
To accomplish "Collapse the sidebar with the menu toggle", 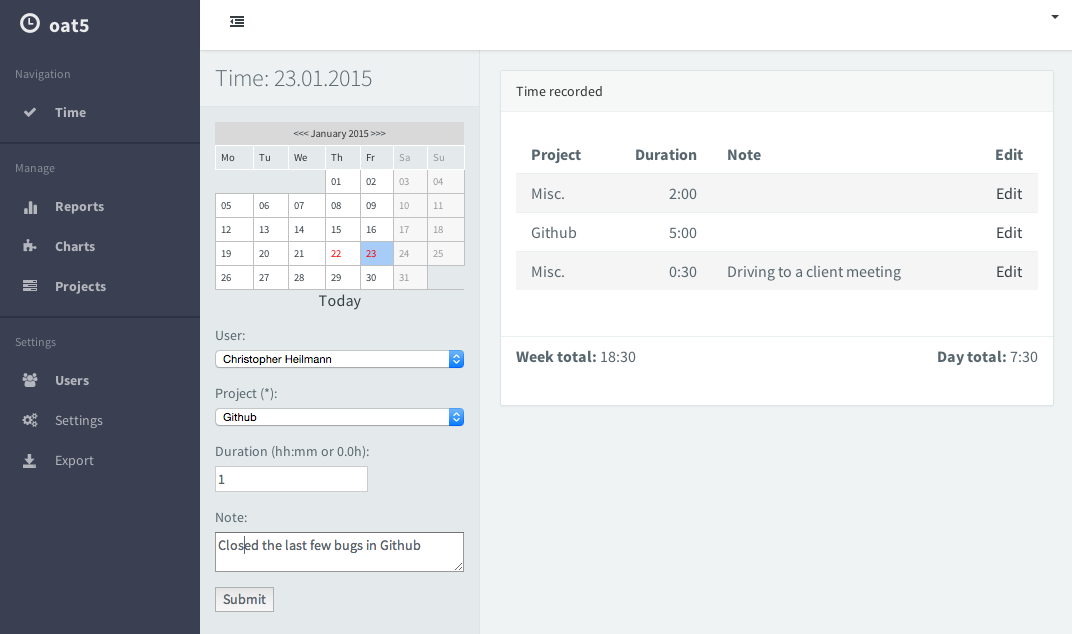I will 237,21.
